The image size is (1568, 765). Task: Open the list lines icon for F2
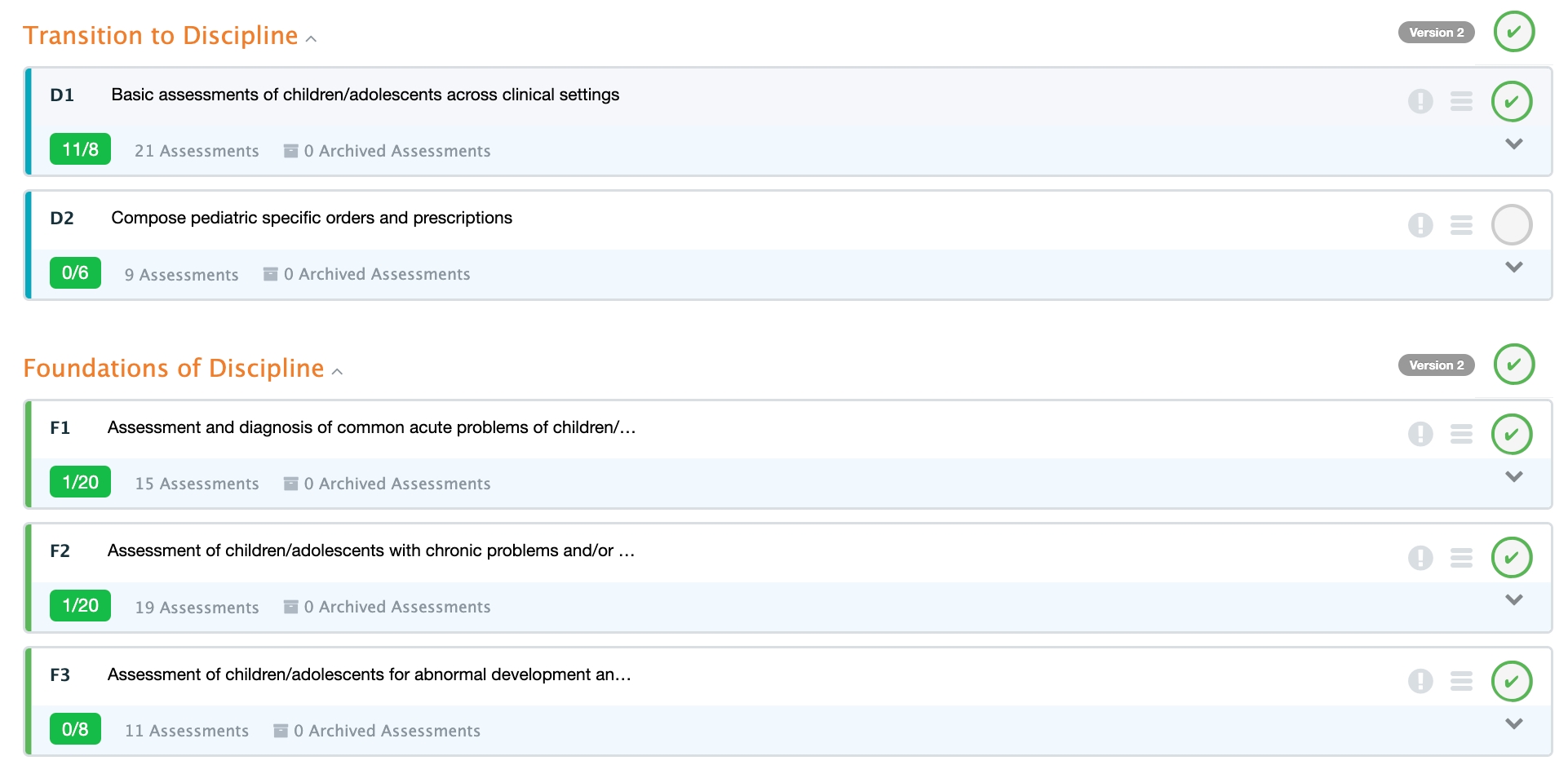[x=1461, y=558]
